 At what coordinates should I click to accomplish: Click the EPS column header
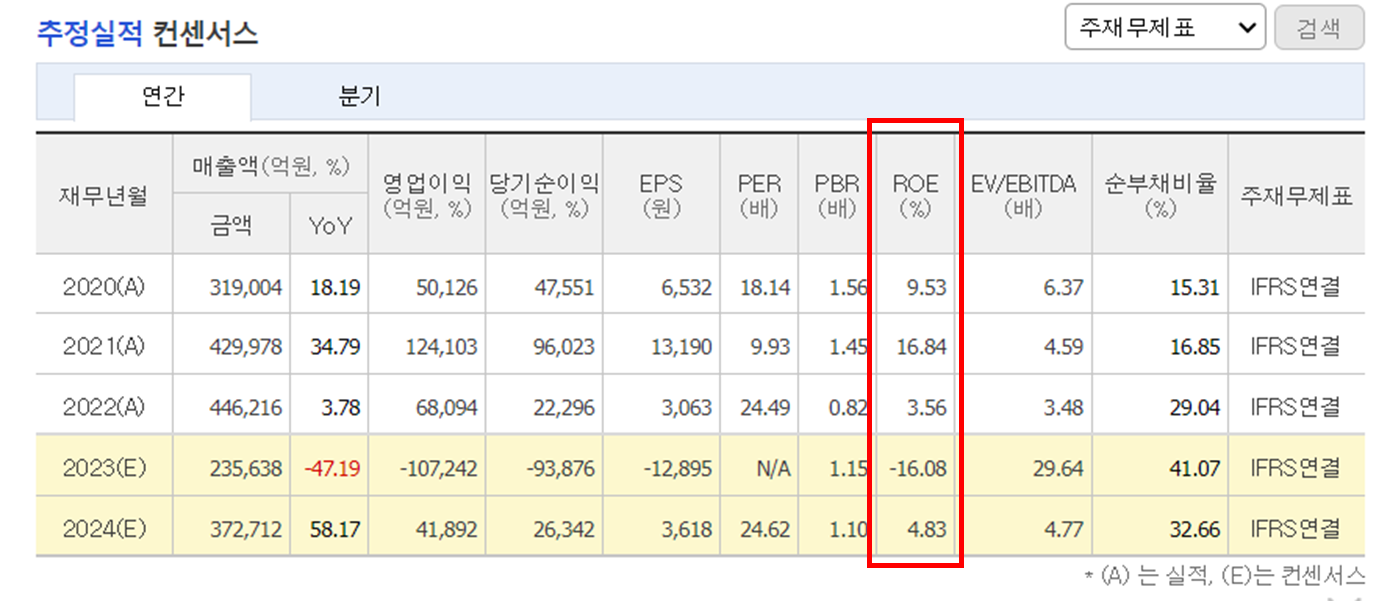tap(661, 195)
